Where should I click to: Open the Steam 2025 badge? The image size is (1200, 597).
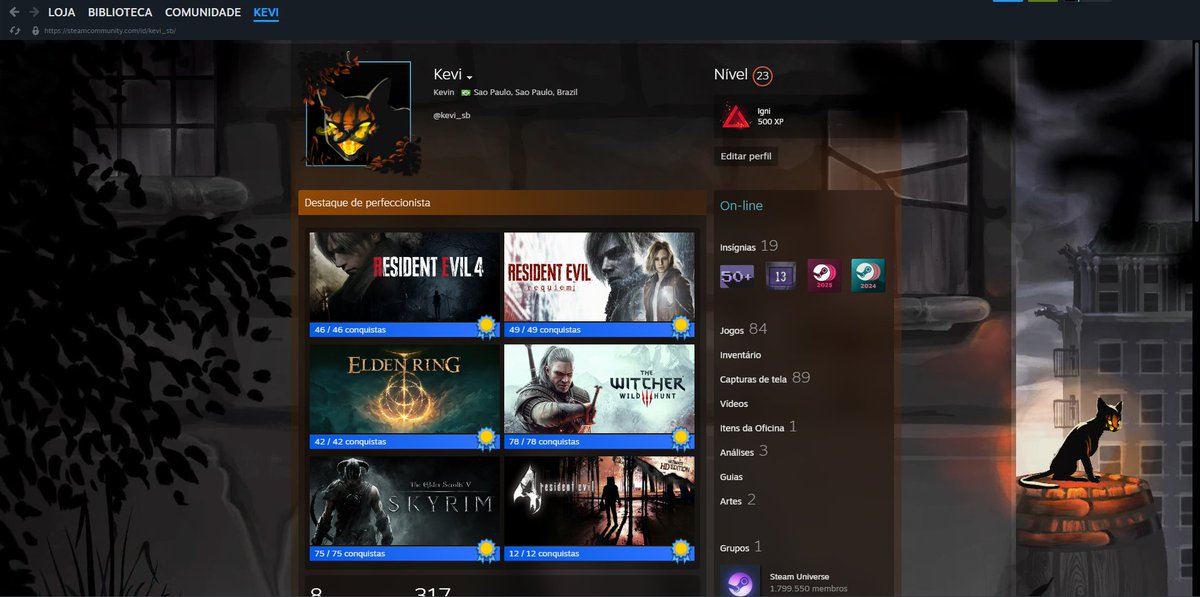point(824,276)
